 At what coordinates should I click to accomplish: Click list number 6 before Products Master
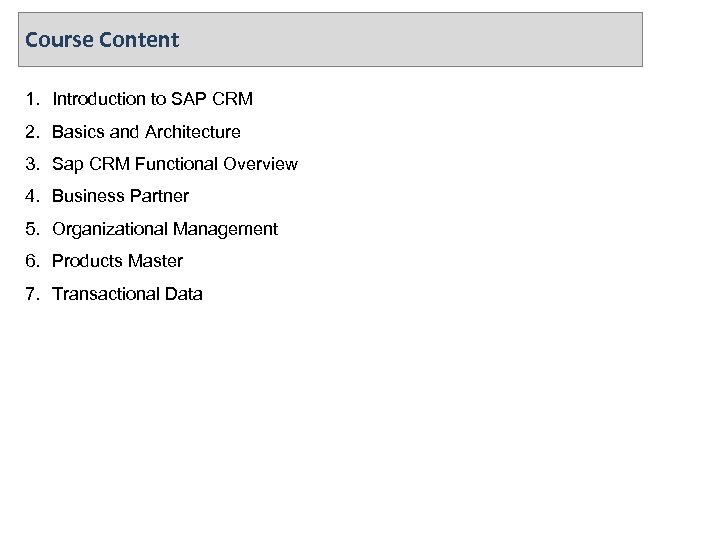(x=33, y=261)
